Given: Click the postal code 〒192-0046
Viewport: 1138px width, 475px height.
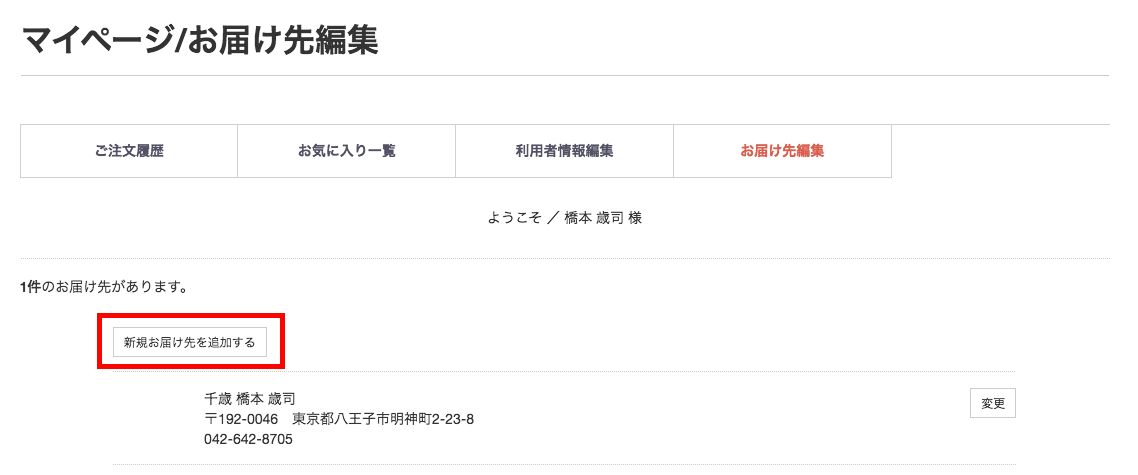Looking at the screenshot, I should tap(240, 418).
